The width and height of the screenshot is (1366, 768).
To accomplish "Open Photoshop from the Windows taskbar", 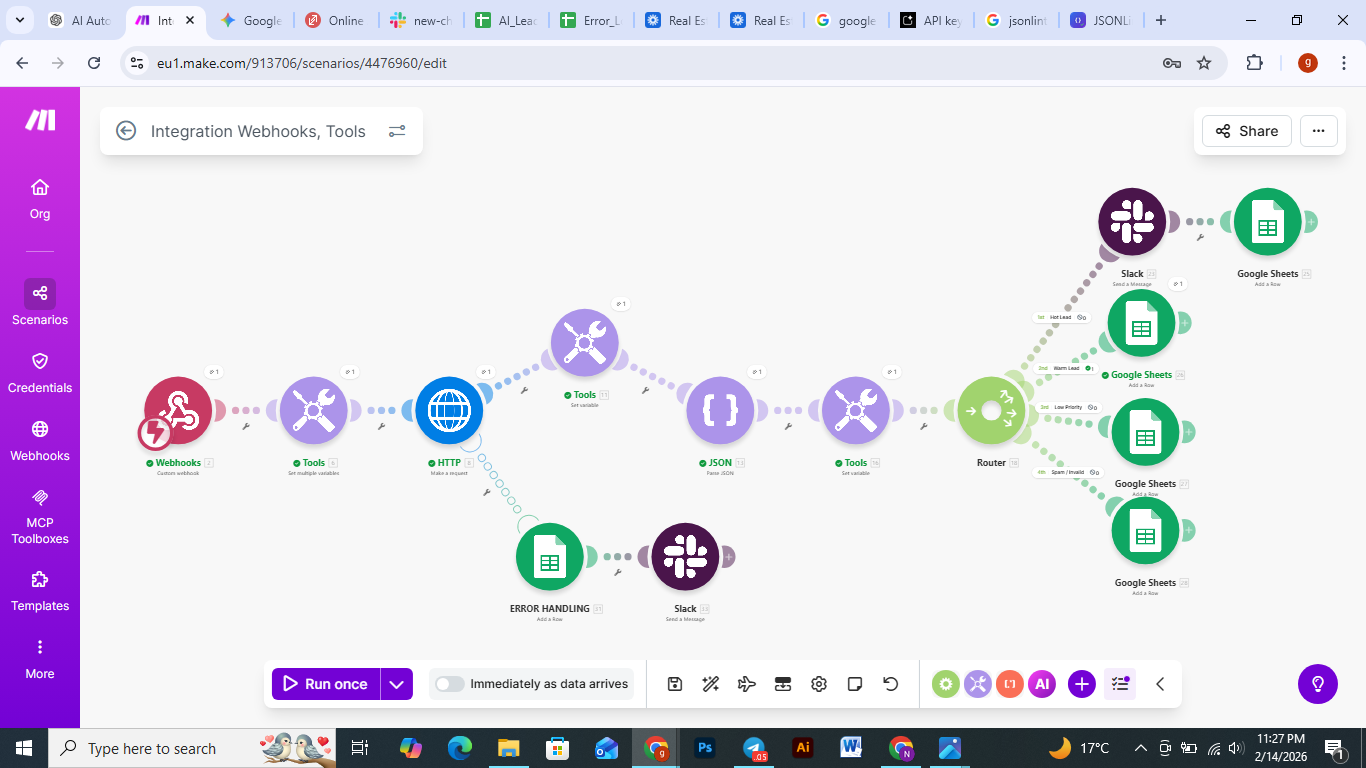I will pos(705,748).
